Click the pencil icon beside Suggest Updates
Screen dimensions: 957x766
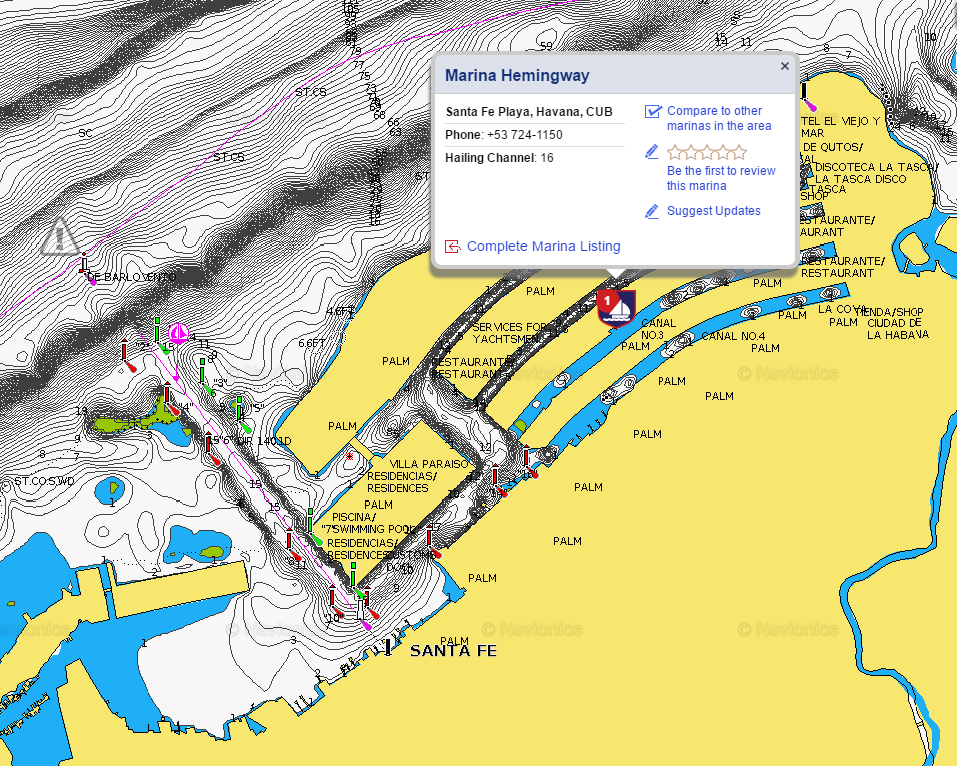[x=651, y=211]
